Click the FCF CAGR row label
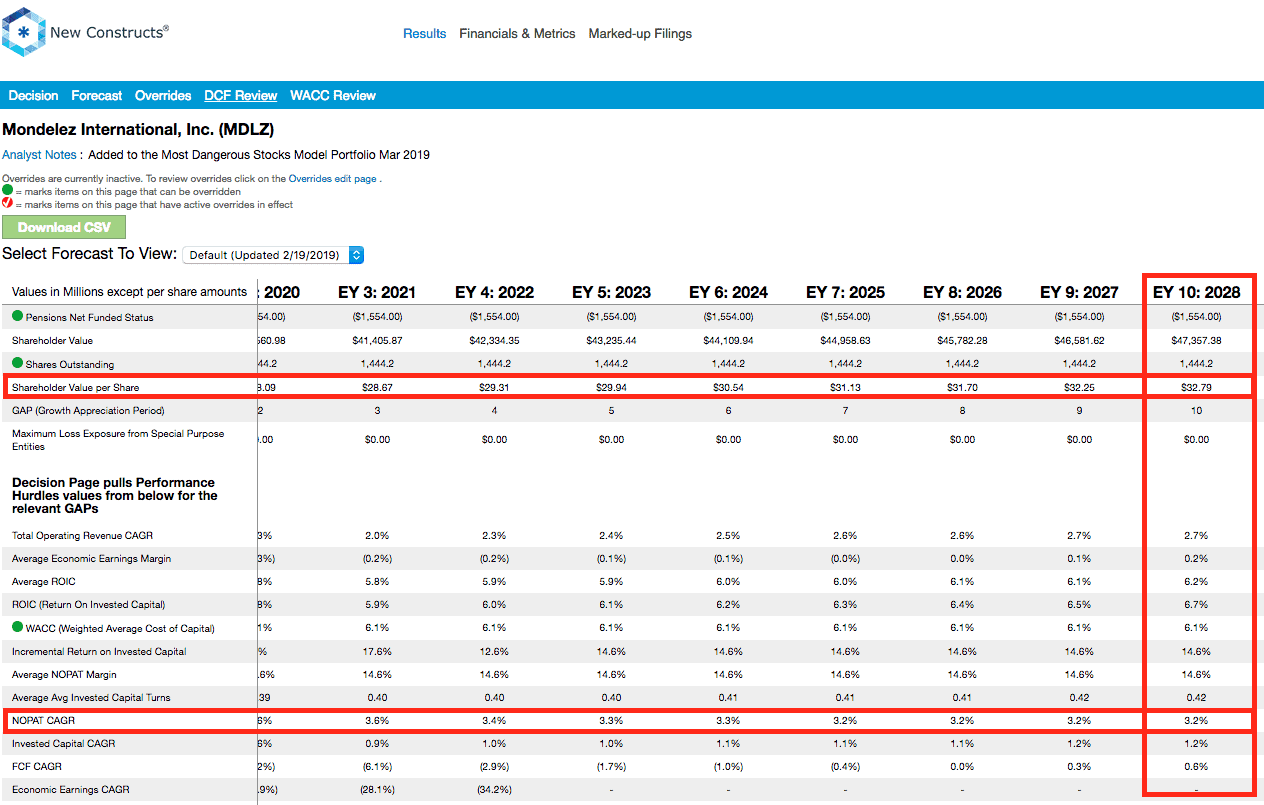The width and height of the screenshot is (1264, 805). (x=37, y=767)
